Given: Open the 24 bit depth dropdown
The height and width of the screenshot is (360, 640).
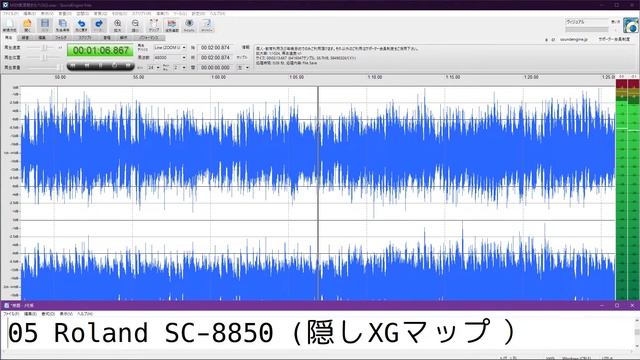Looking at the screenshot, I should 153,67.
